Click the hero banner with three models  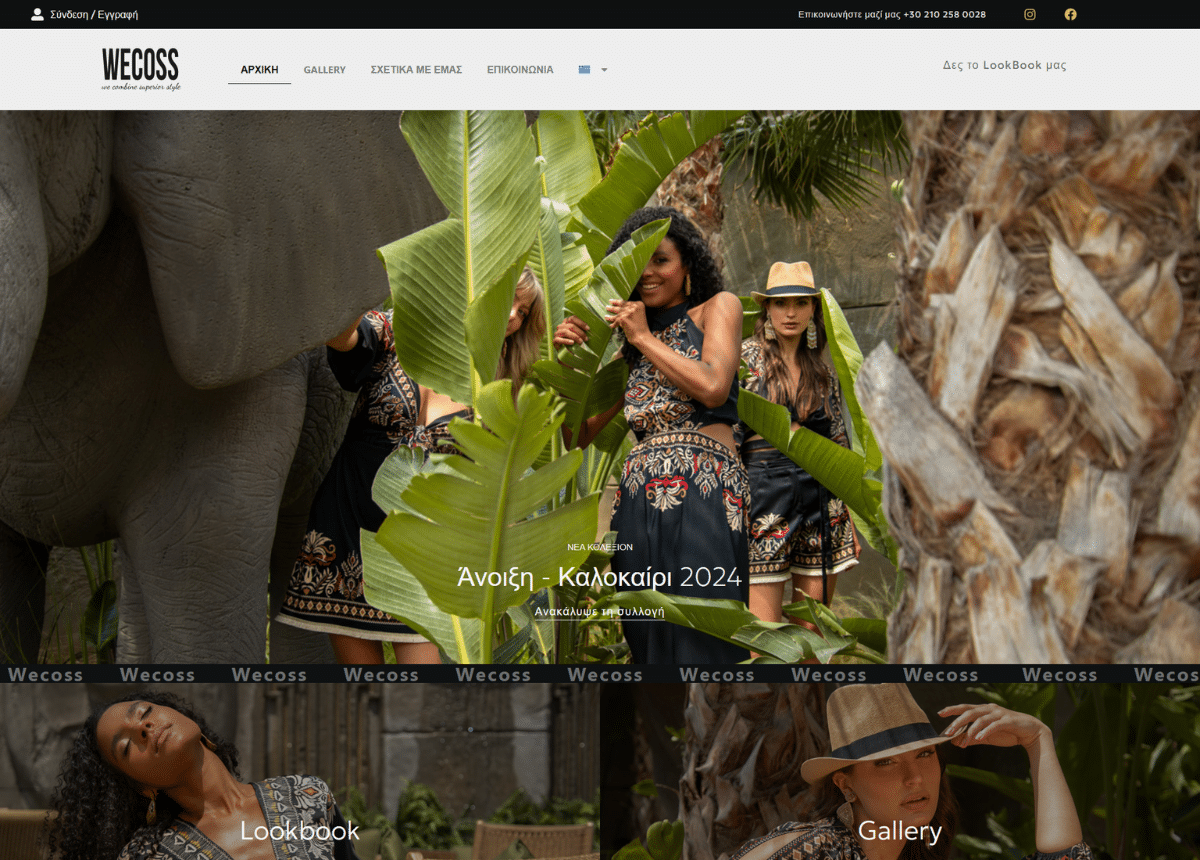coord(600,387)
